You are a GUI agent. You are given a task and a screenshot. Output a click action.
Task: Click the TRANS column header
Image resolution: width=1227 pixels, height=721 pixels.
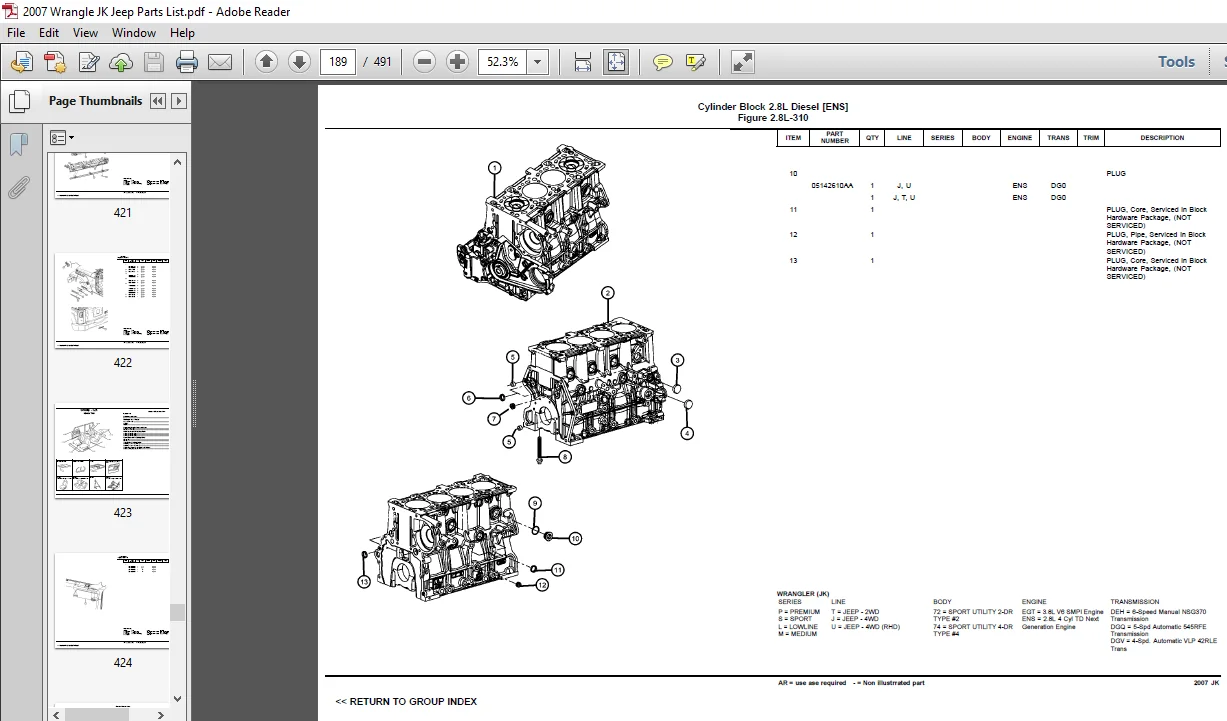1058,138
